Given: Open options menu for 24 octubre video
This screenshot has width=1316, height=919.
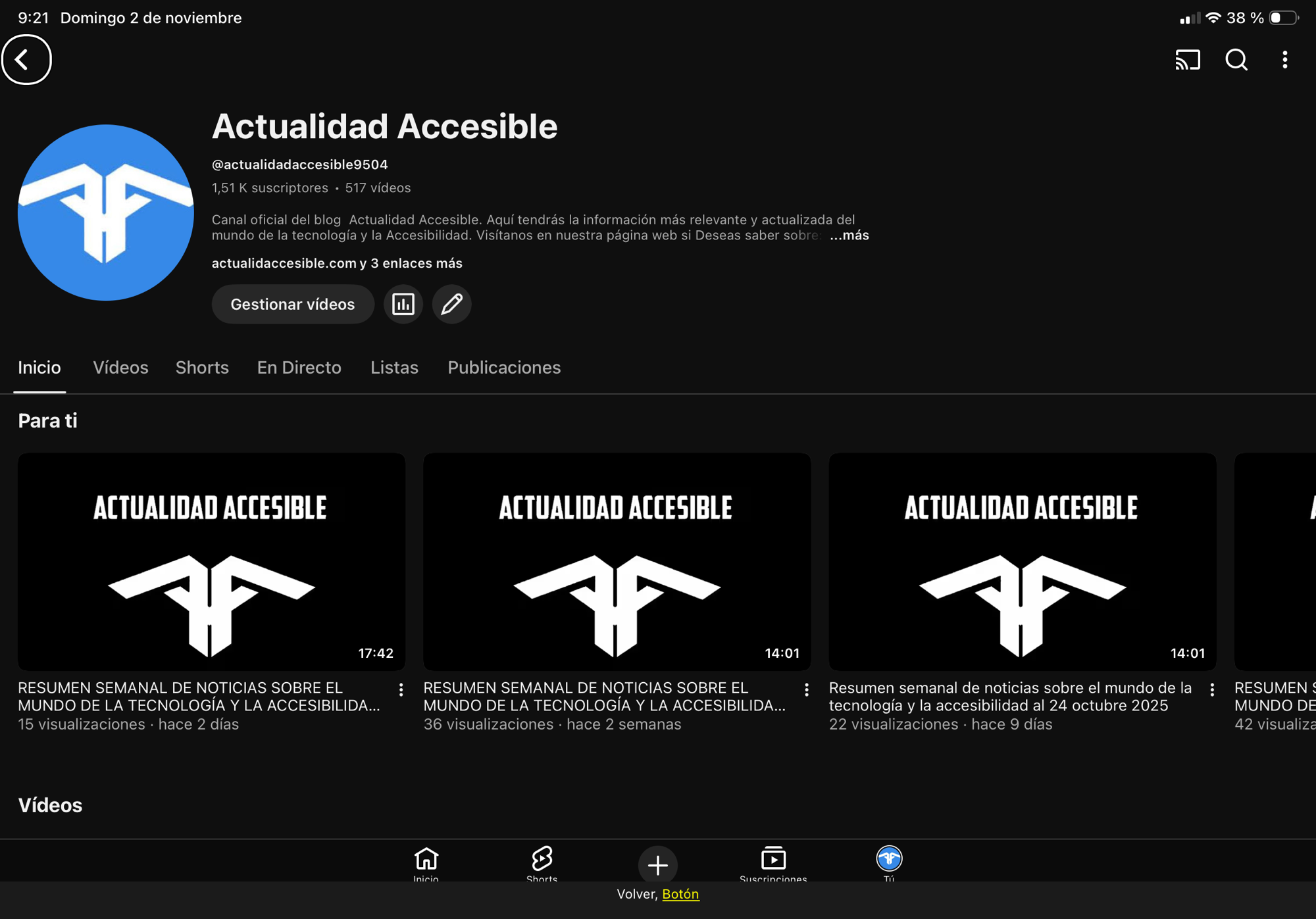Looking at the screenshot, I should (1212, 689).
